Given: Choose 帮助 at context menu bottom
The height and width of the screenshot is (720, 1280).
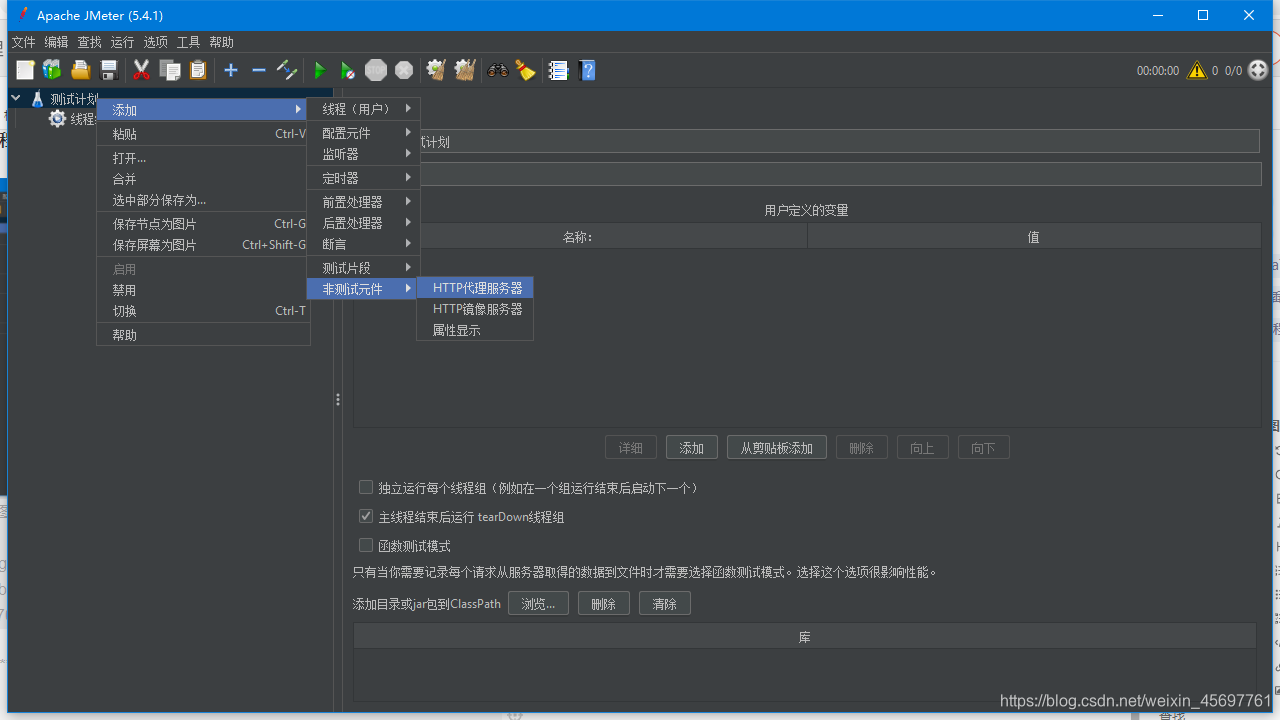Looking at the screenshot, I should [x=204, y=335].
